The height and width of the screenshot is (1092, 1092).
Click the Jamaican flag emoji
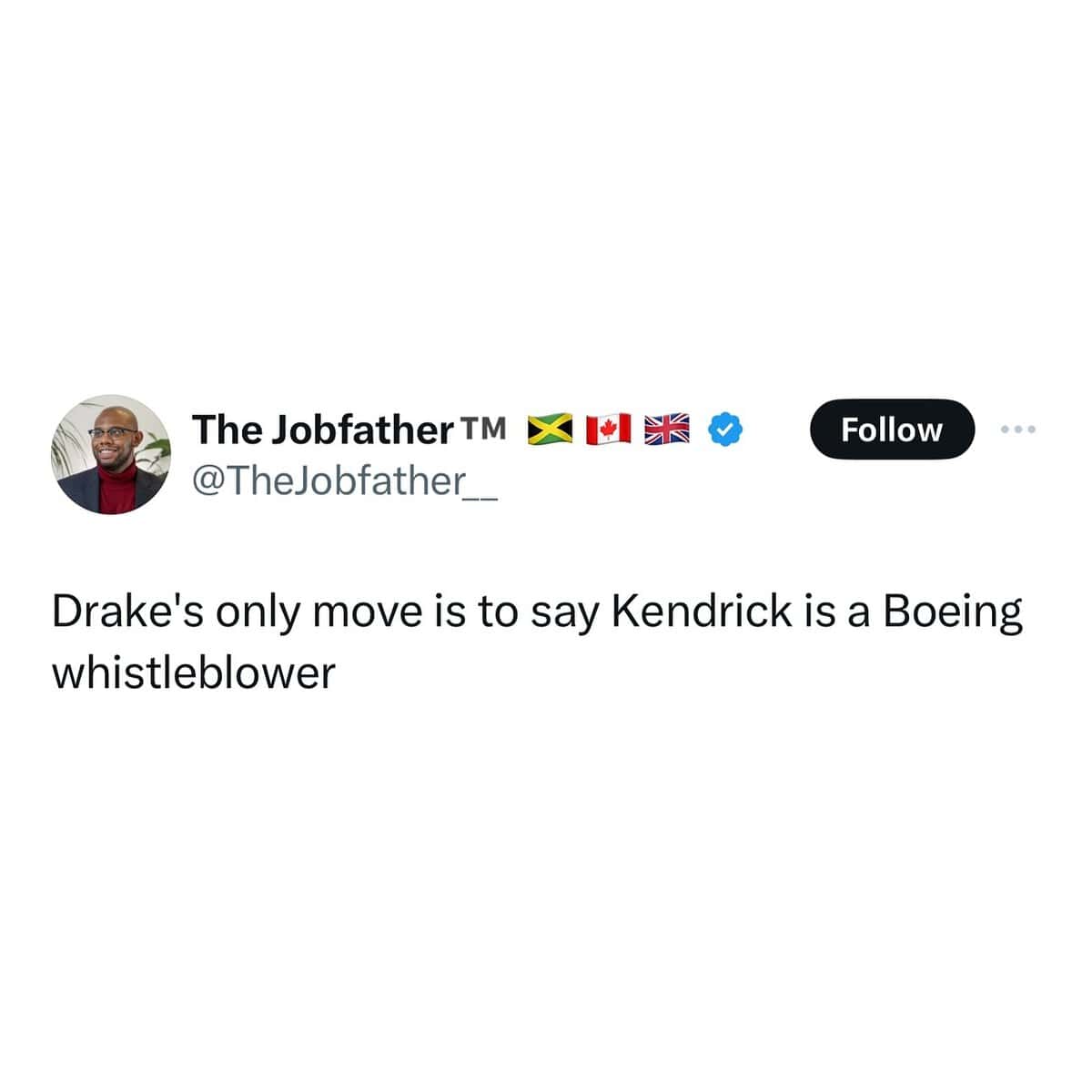551,429
